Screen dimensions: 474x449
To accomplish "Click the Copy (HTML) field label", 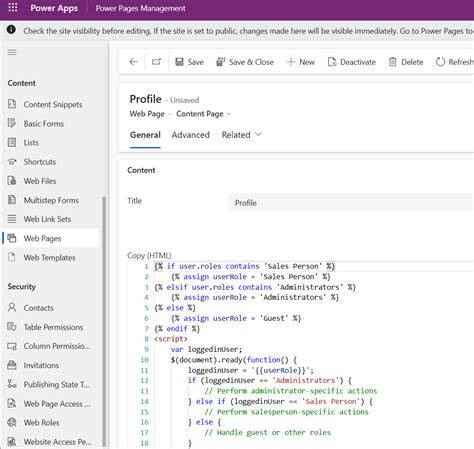I will coord(149,255).
